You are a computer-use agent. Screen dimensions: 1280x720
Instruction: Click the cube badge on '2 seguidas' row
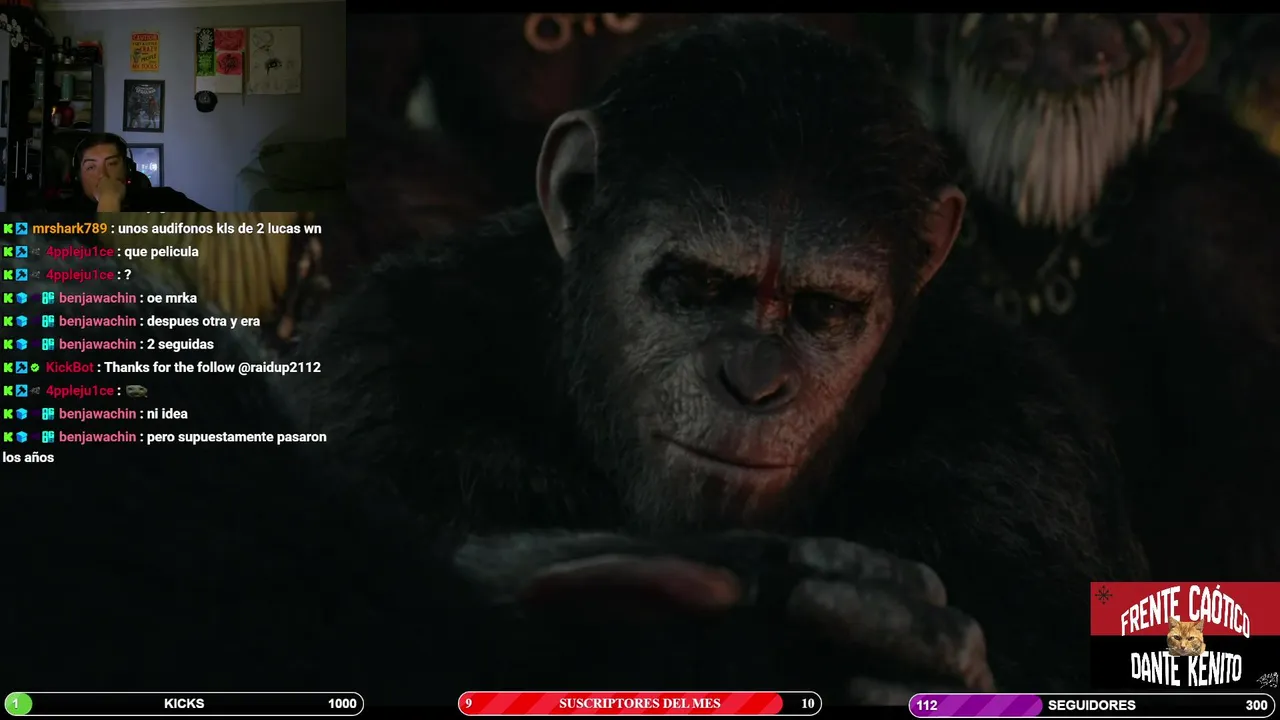pos(21,344)
